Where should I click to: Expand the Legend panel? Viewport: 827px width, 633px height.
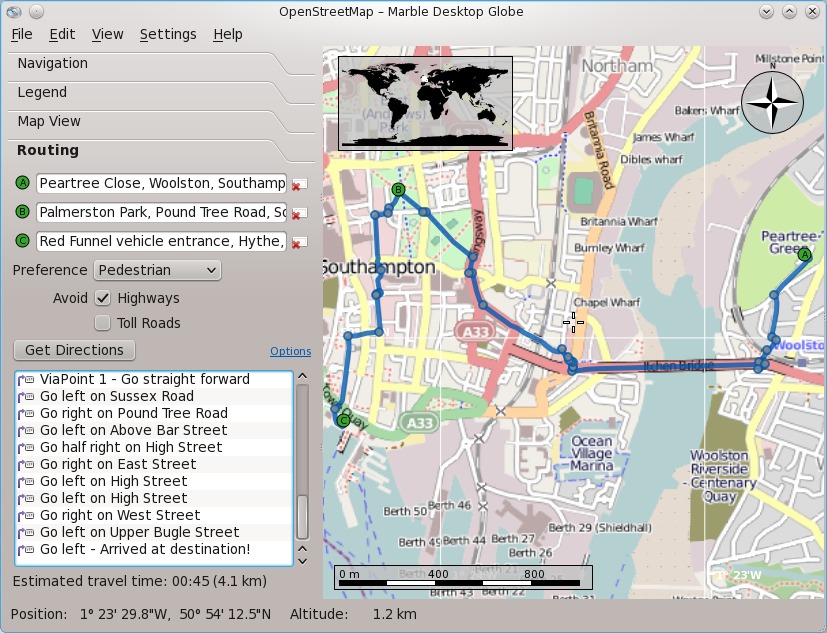pyautogui.click(x=42, y=92)
